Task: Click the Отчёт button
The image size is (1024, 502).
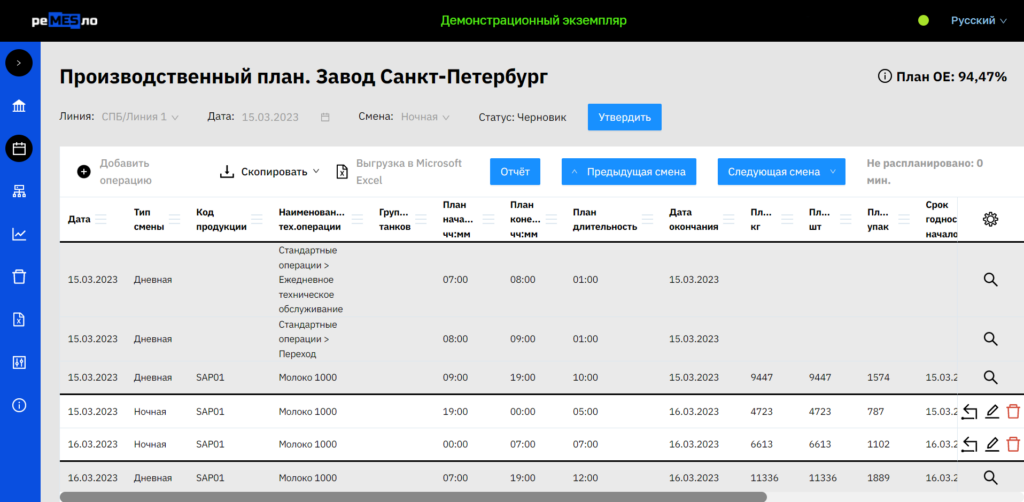Action: 515,171
